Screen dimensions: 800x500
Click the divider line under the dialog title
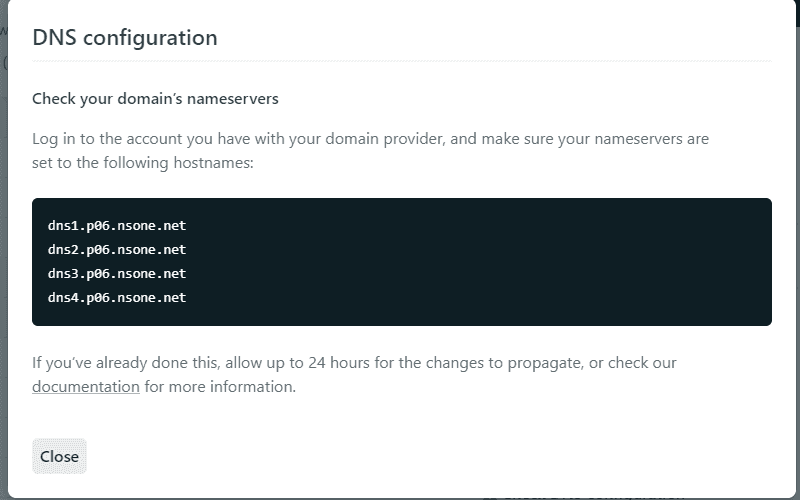pos(400,61)
